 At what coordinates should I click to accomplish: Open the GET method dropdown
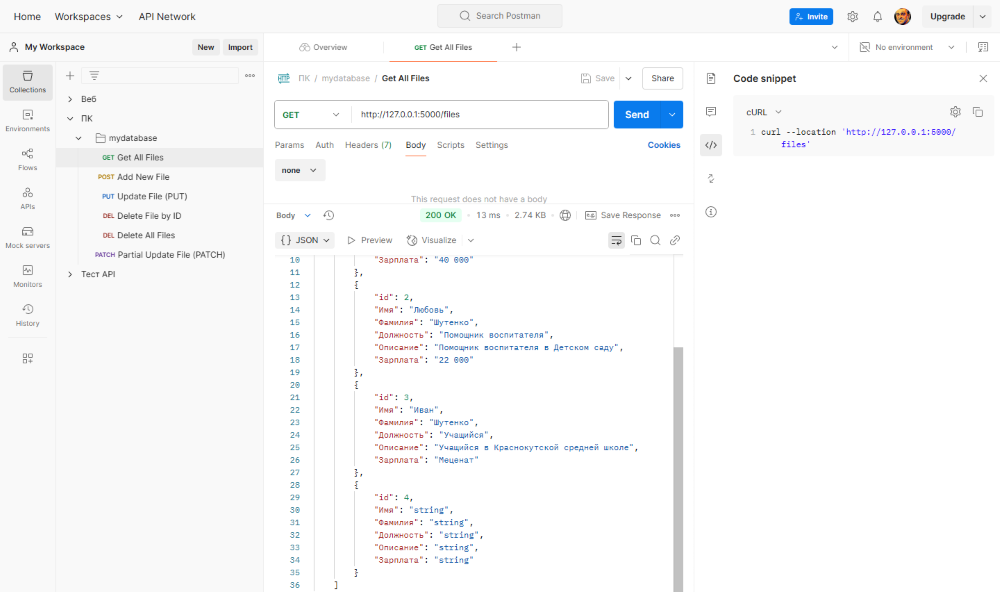311,115
